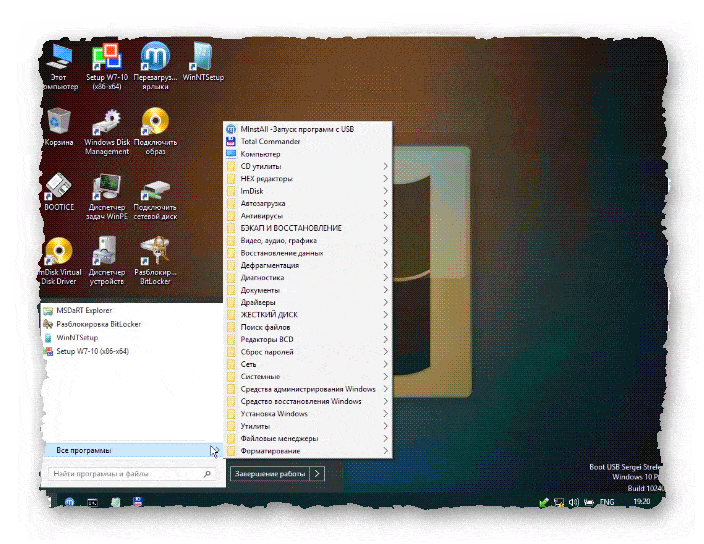Viewport: 704px width, 544px height.
Task: Launch the Setup W7-10 (x86-x64) desktop shortcut
Action: [107, 66]
